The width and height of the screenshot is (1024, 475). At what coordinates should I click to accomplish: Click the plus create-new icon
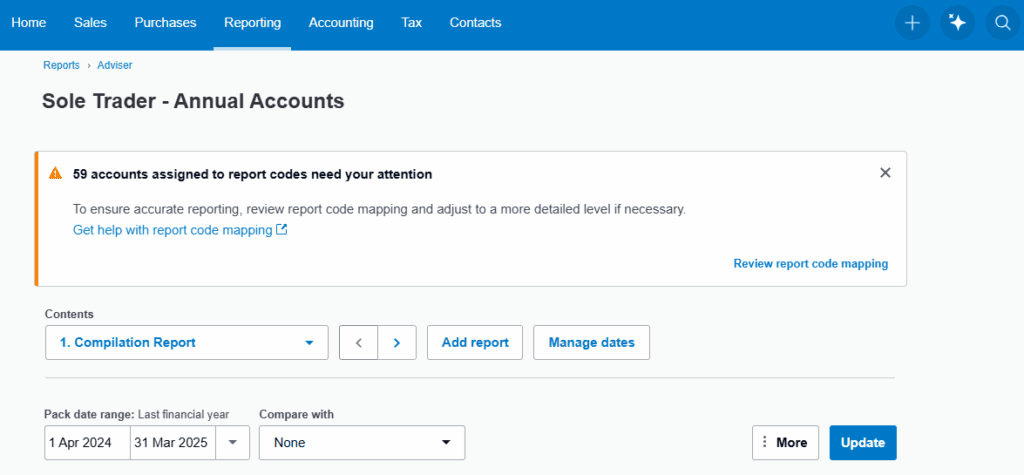point(911,23)
